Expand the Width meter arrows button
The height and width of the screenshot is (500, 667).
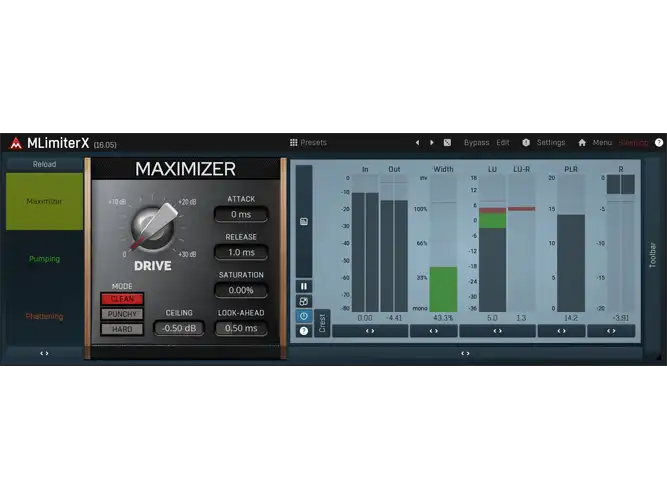pyautogui.click(x=433, y=331)
